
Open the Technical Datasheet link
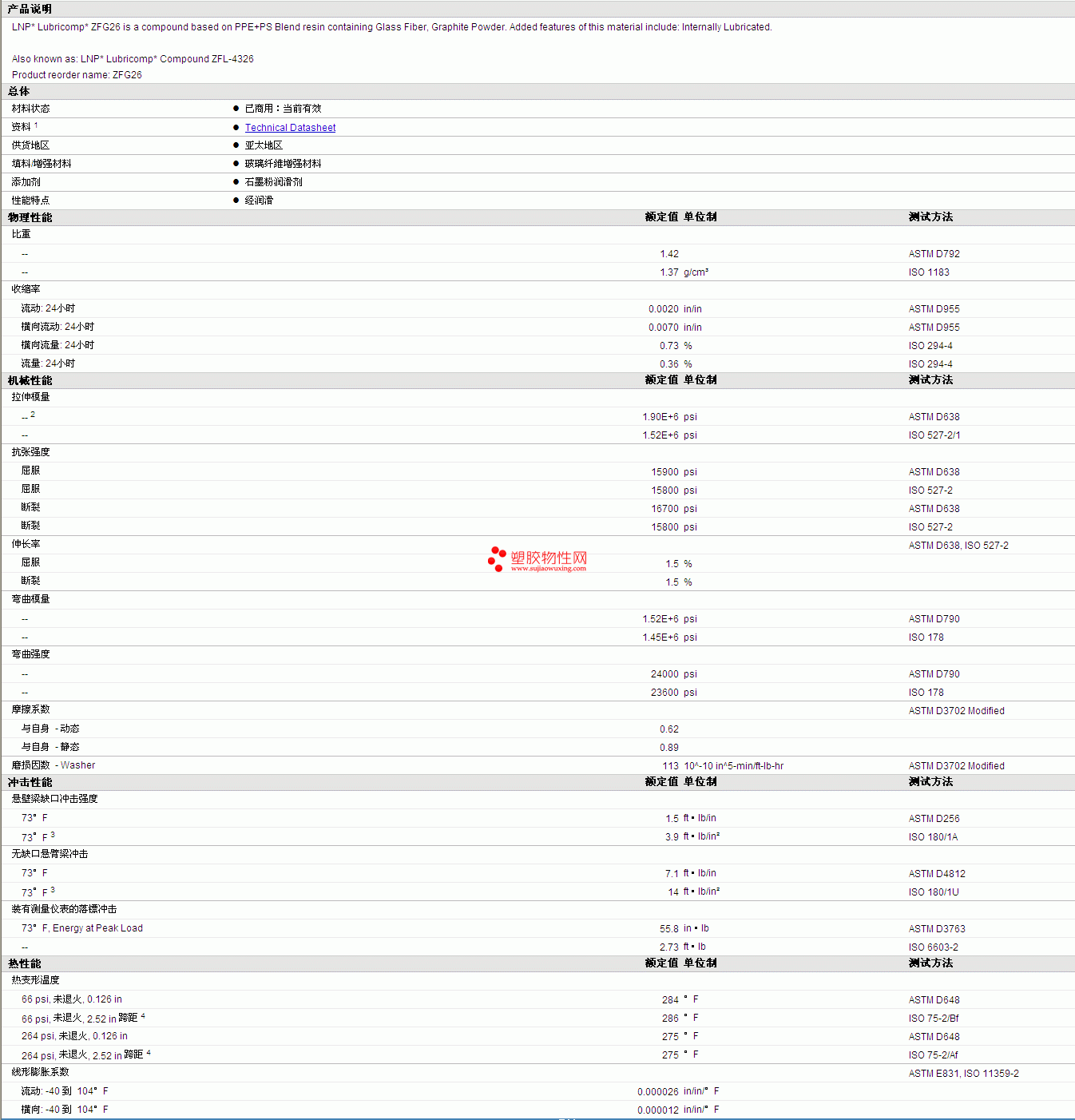[290, 128]
